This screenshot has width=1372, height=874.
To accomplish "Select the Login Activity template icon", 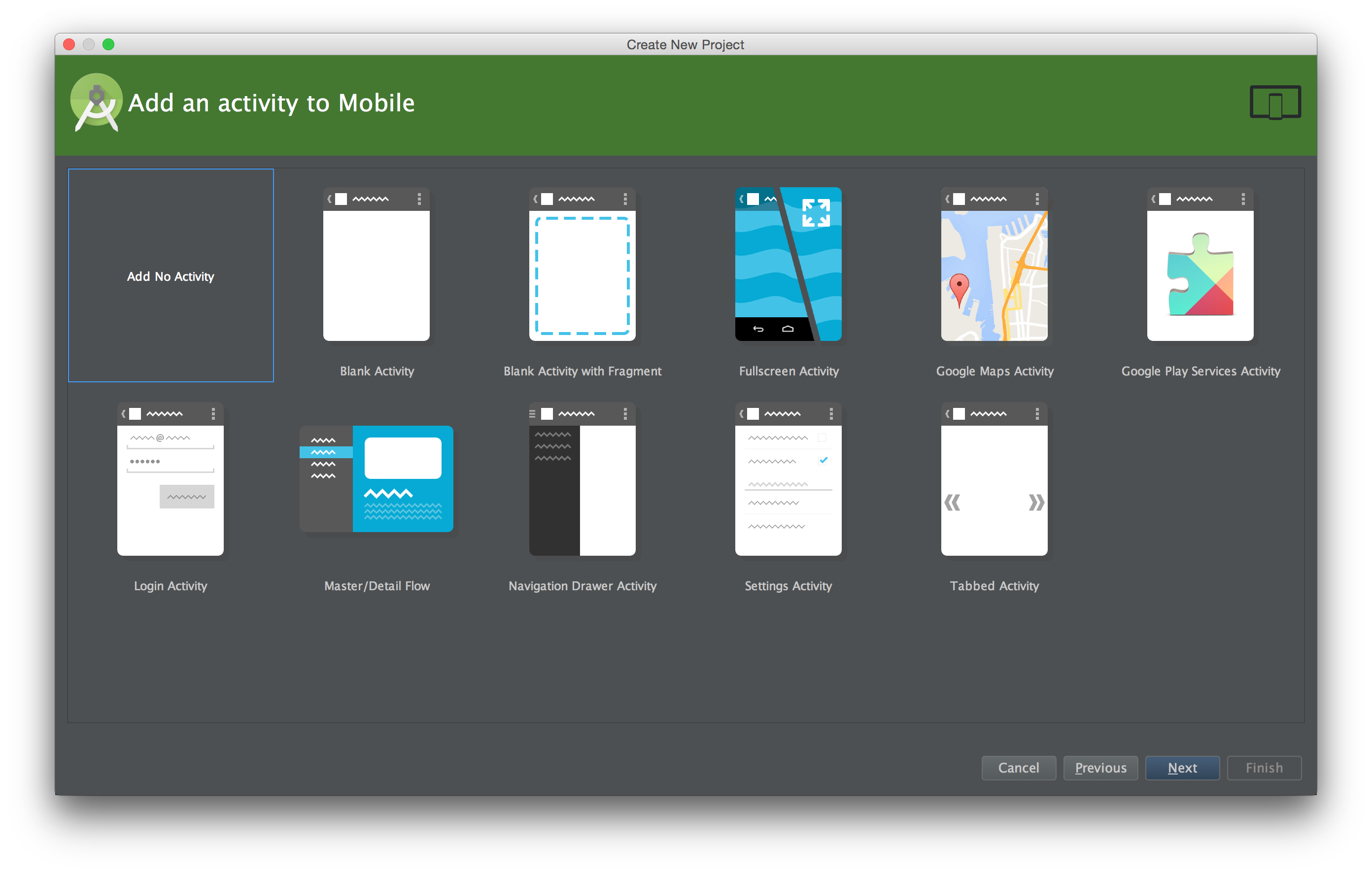I will point(171,479).
